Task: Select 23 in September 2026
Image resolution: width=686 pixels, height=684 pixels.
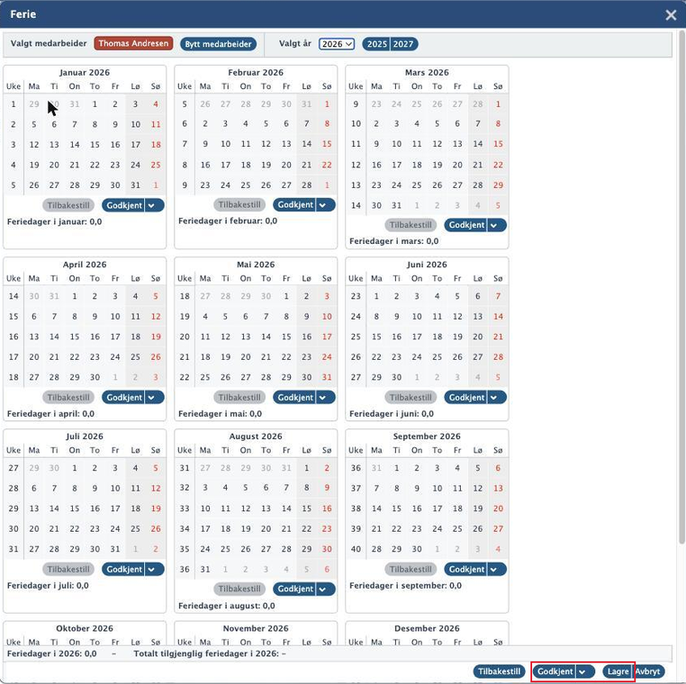Action: pyautogui.click(x=417, y=529)
